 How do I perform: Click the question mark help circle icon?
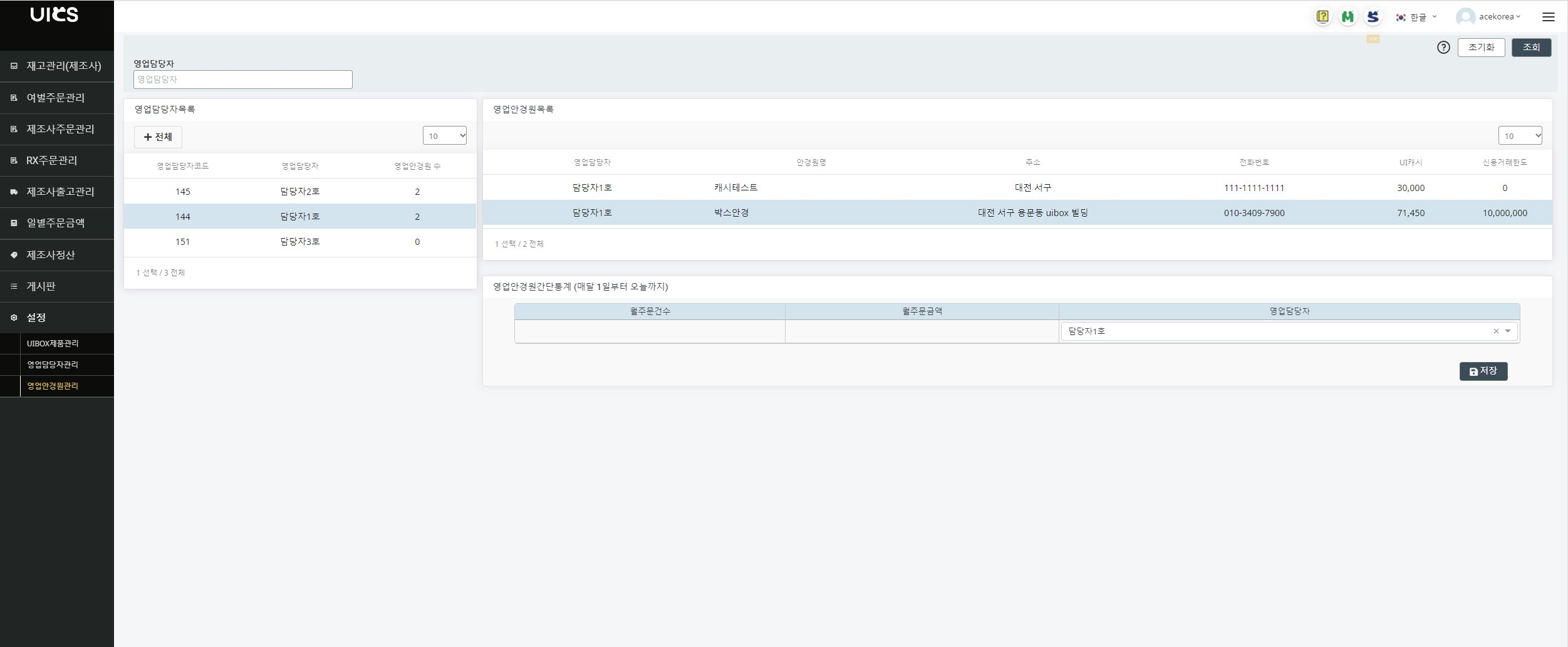point(1443,47)
